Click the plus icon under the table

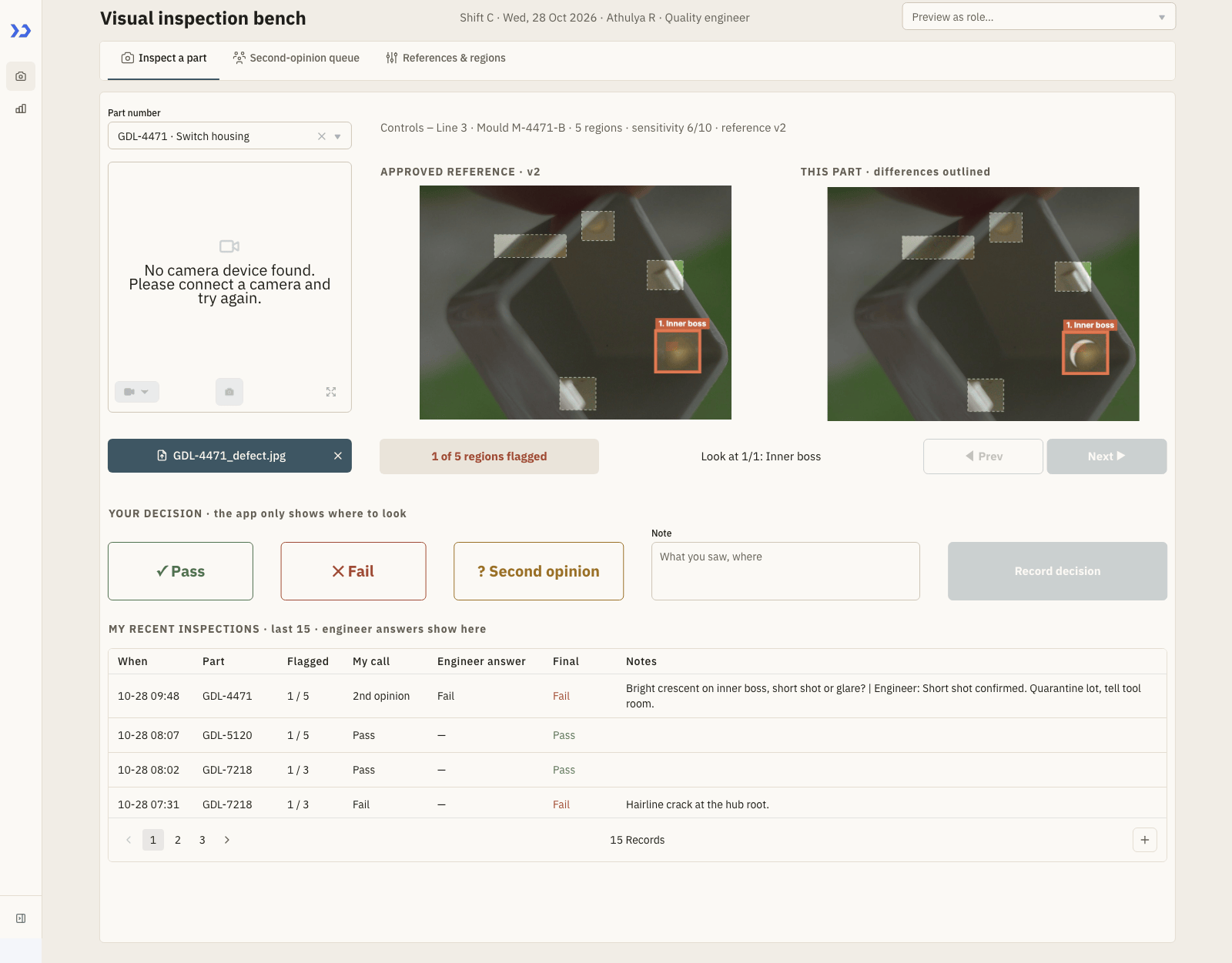click(x=1145, y=840)
